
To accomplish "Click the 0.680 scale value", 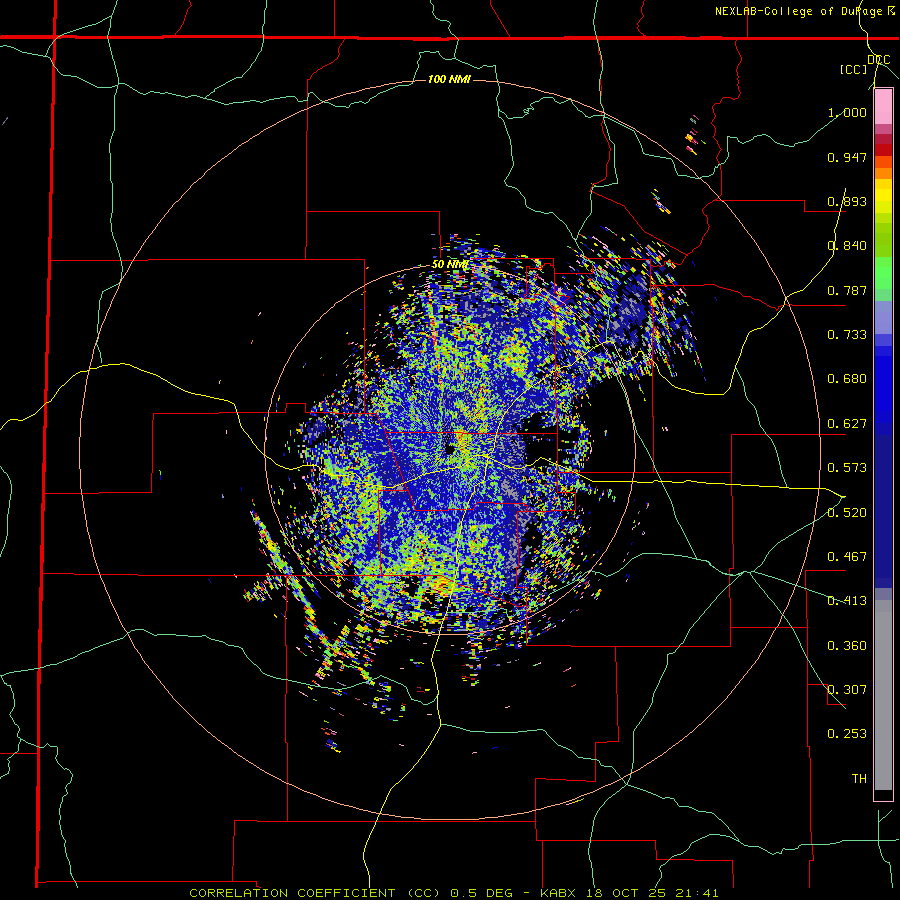I will click(x=847, y=379).
